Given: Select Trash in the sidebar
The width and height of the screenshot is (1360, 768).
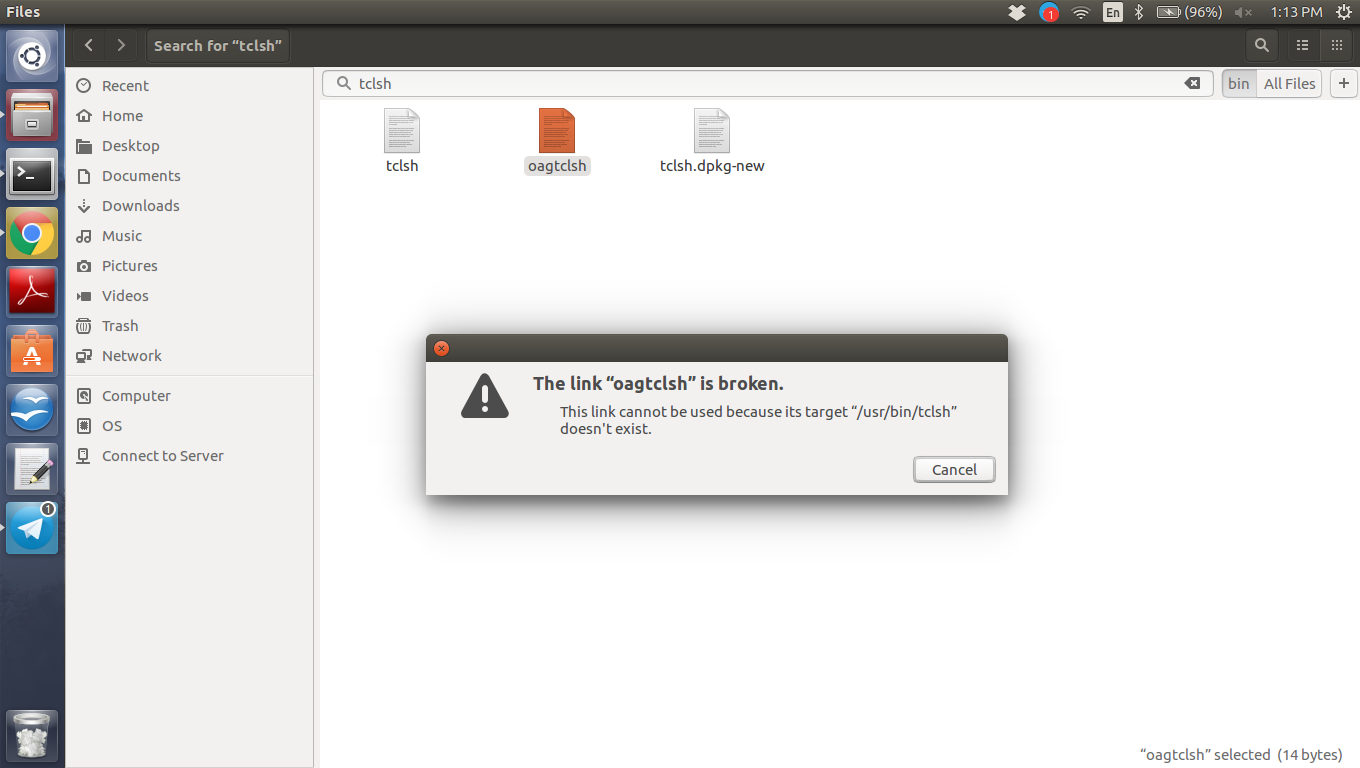Looking at the screenshot, I should 120,326.
